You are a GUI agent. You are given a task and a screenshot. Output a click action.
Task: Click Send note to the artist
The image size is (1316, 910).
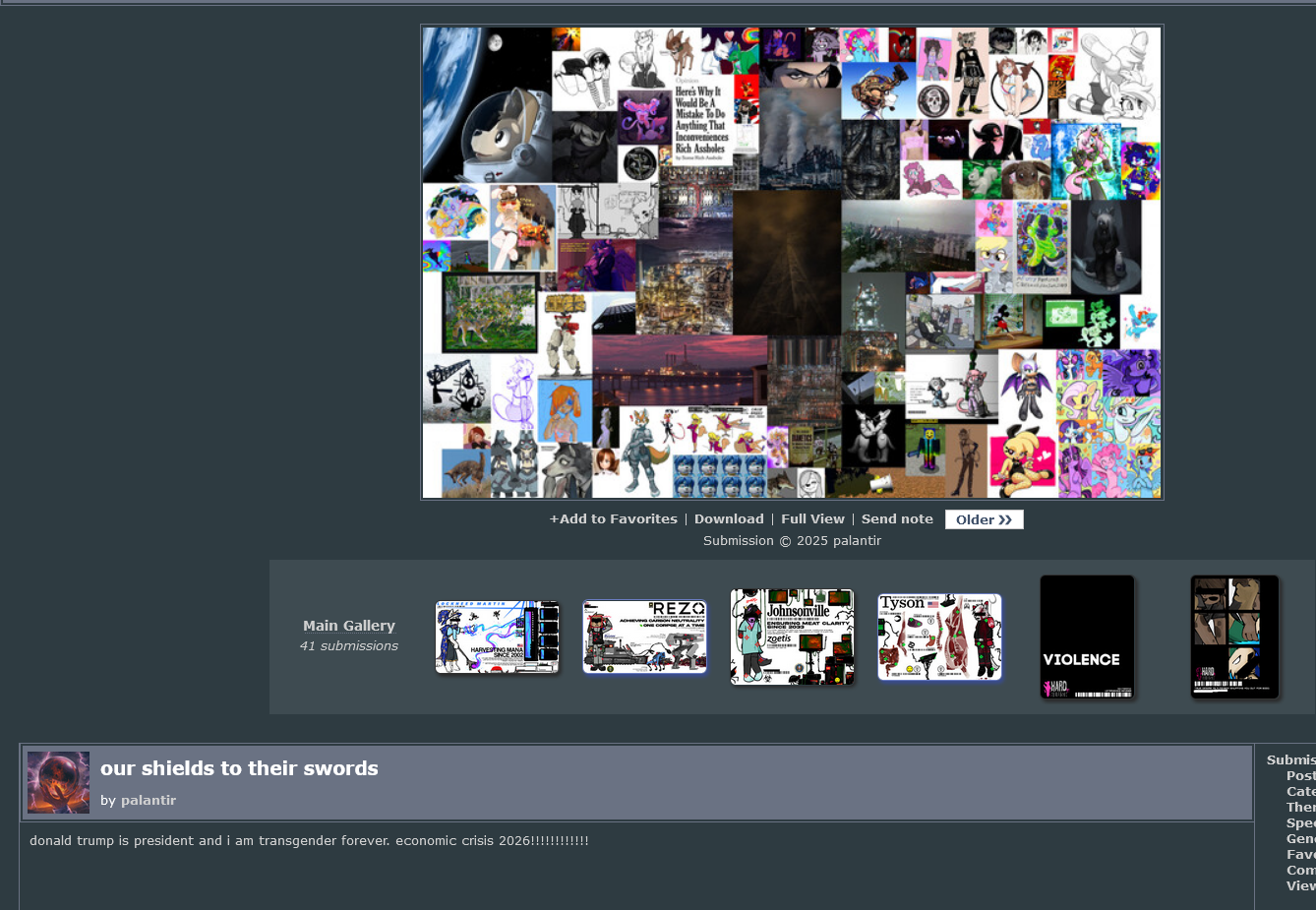897,519
